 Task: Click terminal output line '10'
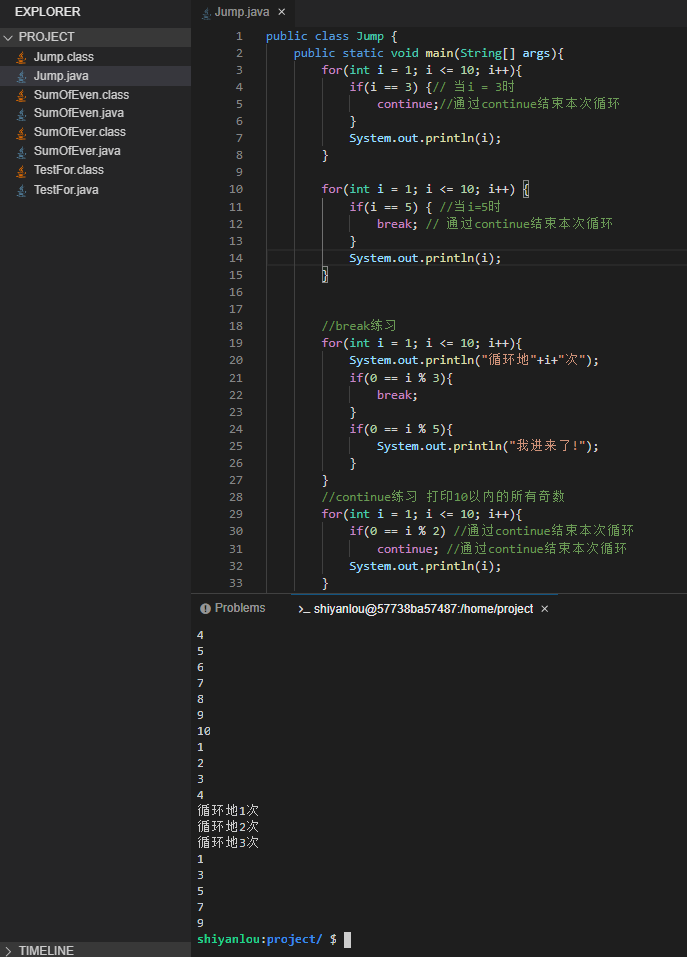tap(204, 731)
